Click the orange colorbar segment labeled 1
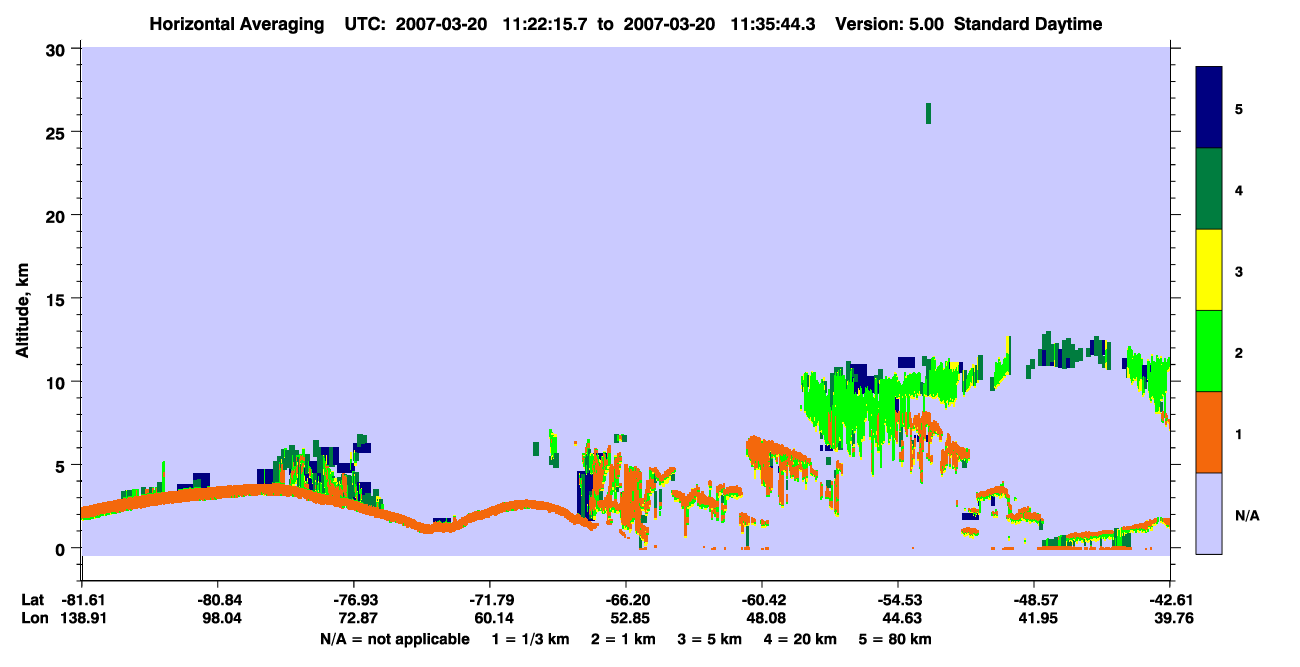The height and width of the screenshot is (667, 1300). tap(1209, 432)
